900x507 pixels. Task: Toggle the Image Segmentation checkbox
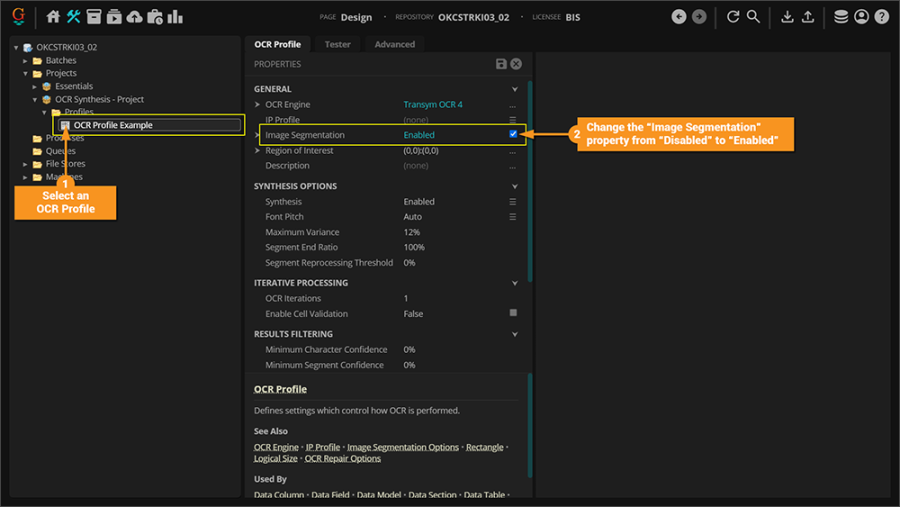(513, 134)
